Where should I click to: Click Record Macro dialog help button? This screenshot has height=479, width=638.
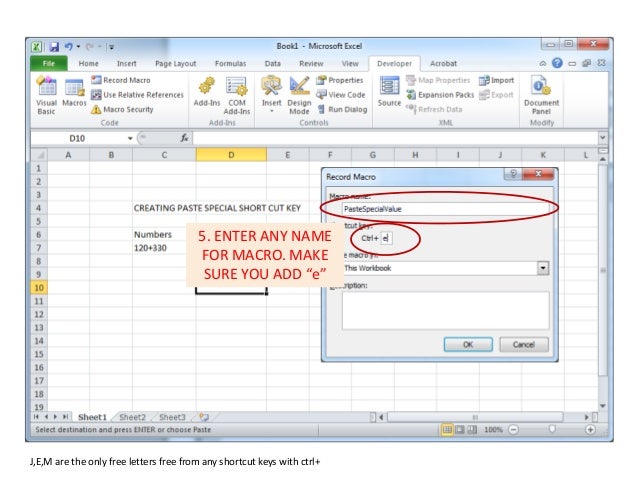513,174
